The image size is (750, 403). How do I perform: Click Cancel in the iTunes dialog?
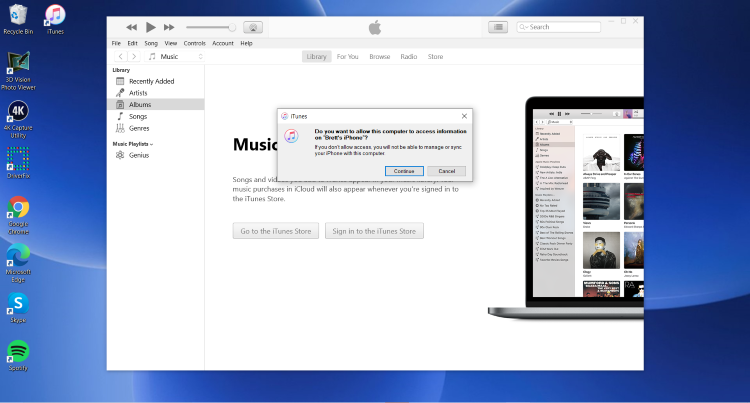446,171
